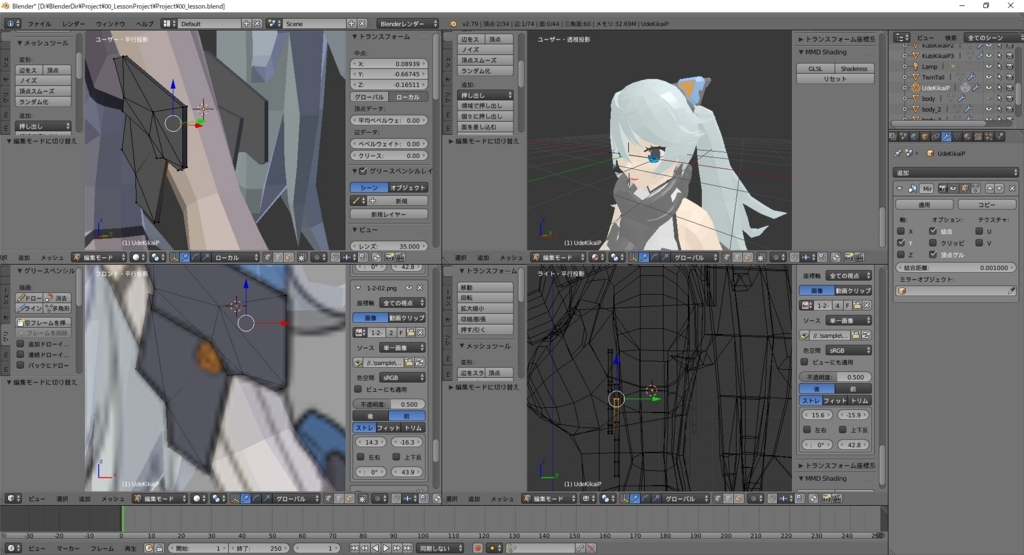Click the コピー copy modifier button
Screen dimensions: 1024x555
tap(987, 204)
